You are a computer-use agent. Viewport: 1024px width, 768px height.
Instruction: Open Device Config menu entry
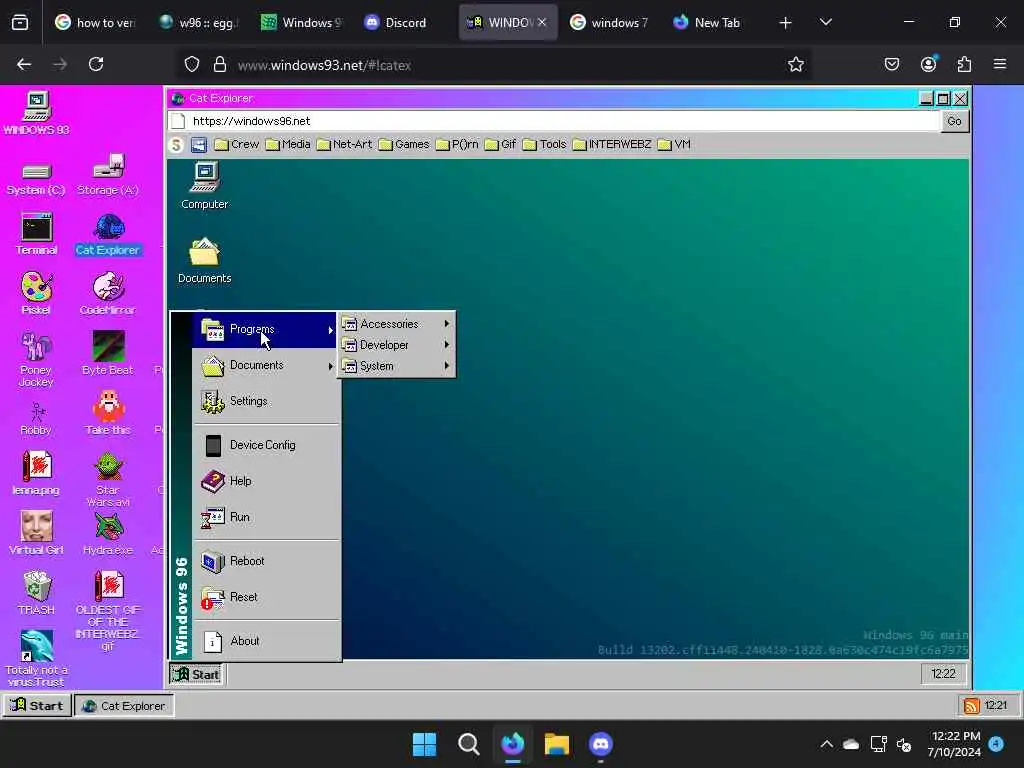point(266,445)
